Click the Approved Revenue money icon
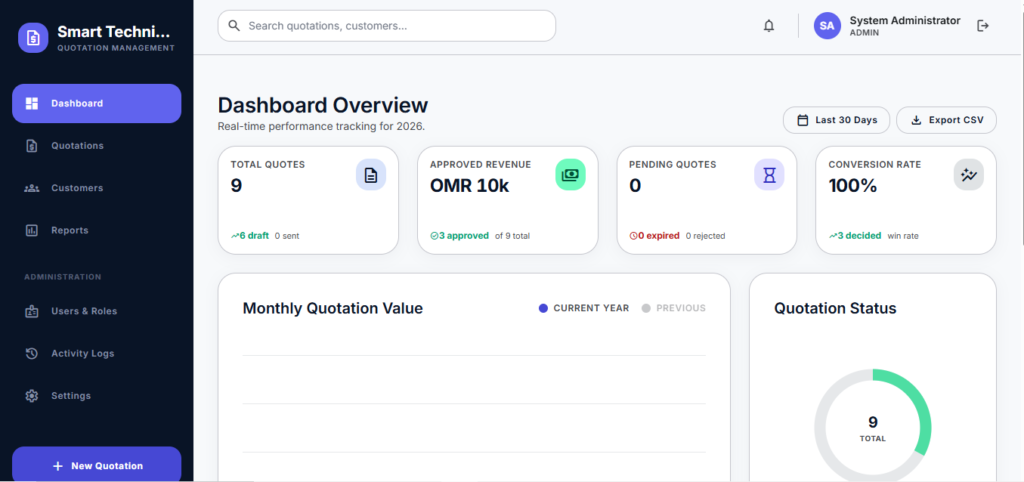 coord(570,175)
